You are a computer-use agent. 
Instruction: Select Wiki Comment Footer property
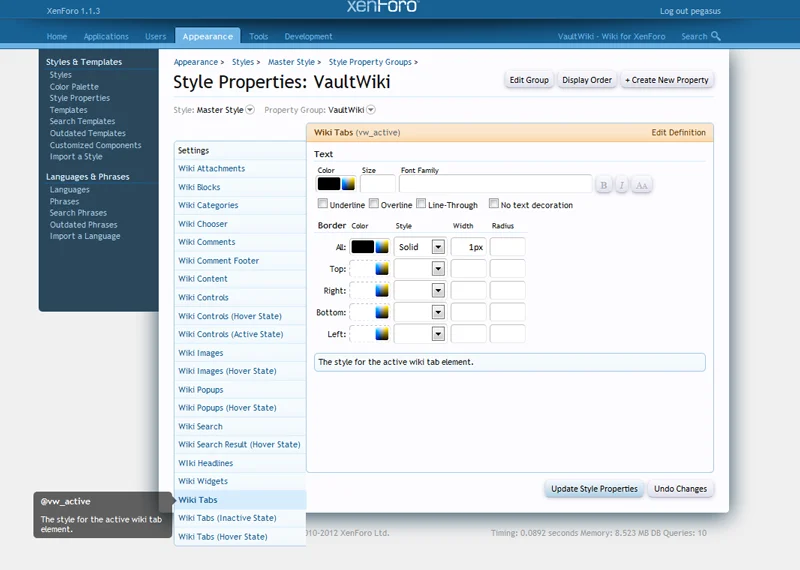click(240, 260)
